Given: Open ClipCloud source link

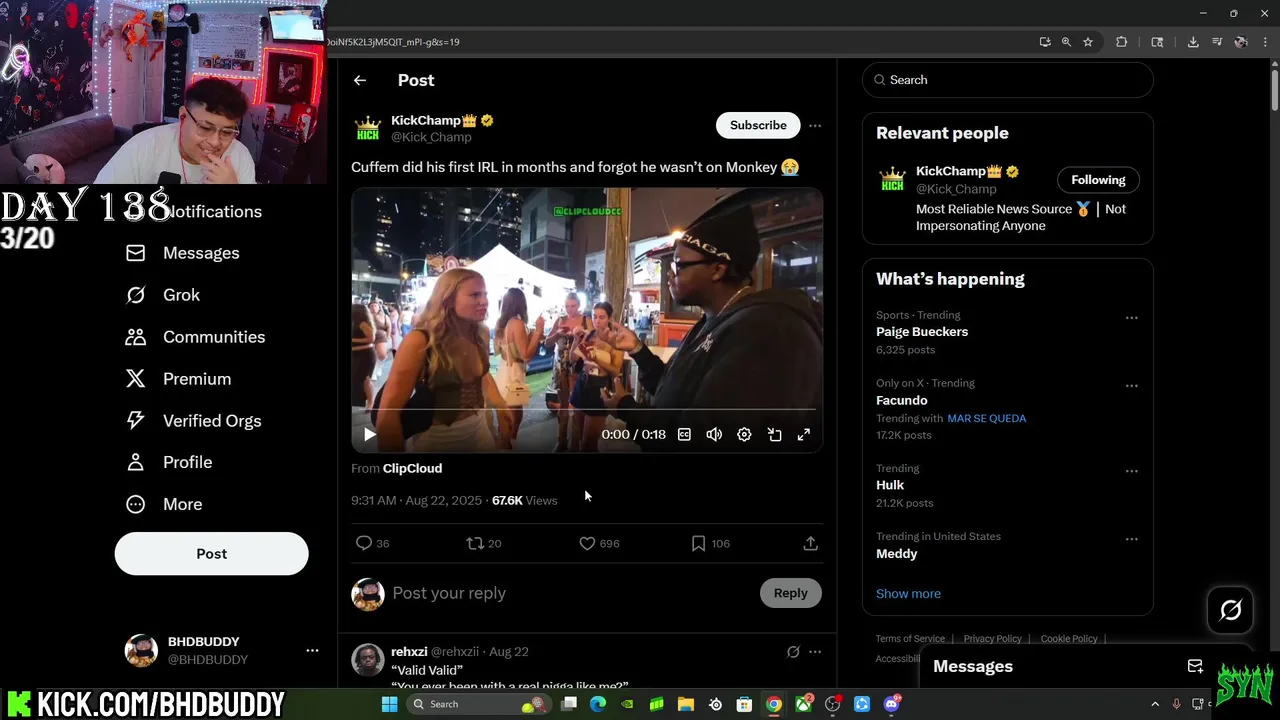Looking at the screenshot, I should pyautogui.click(x=412, y=468).
